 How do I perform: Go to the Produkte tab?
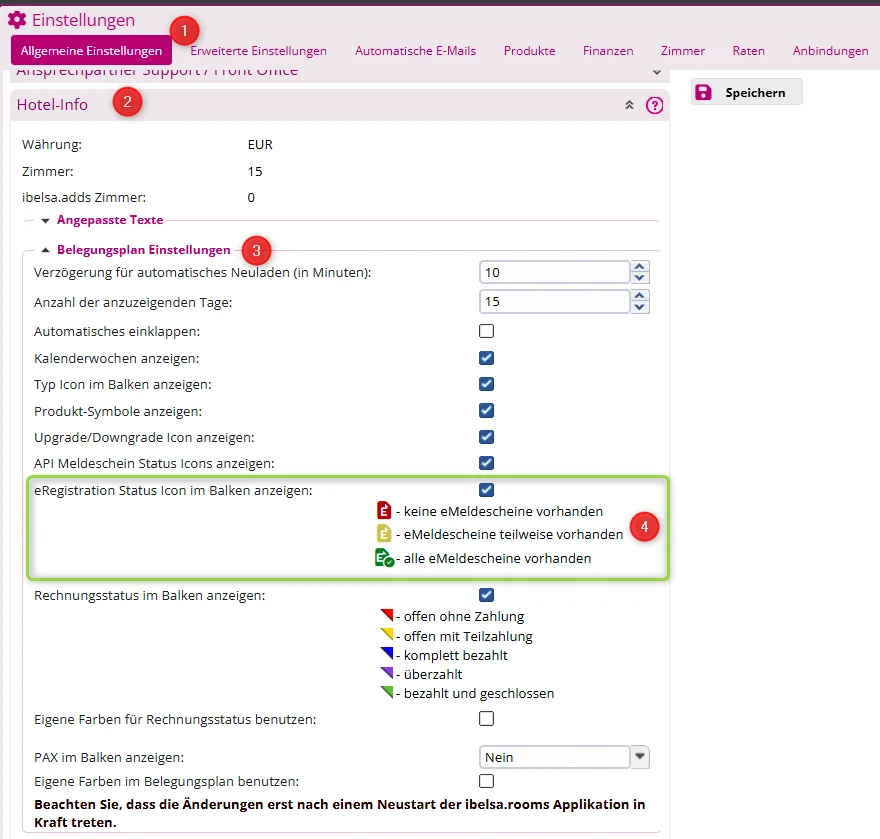click(529, 51)
